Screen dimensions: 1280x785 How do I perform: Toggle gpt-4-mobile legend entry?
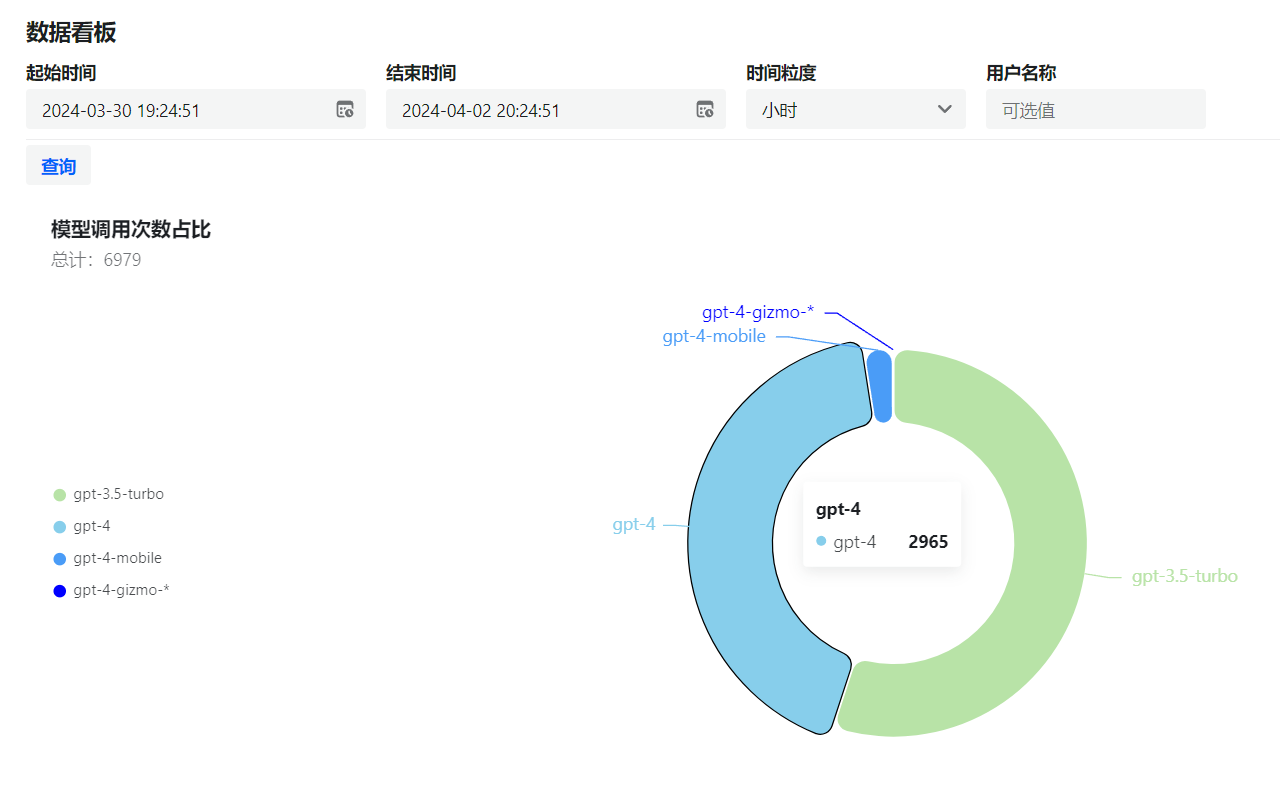click(108, 558)
